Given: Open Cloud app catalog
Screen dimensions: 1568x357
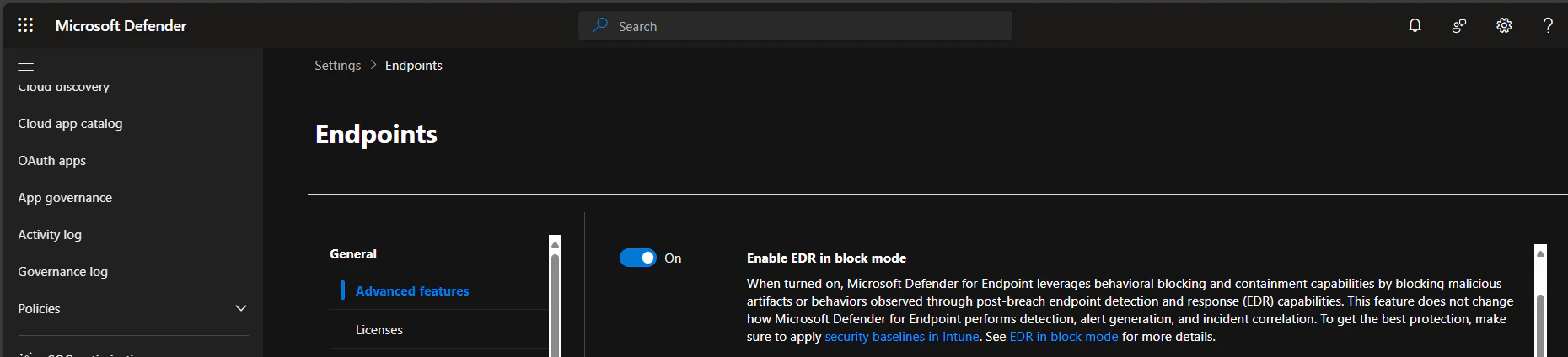Looking at the screenshot, I should click(x=70, y=123).
